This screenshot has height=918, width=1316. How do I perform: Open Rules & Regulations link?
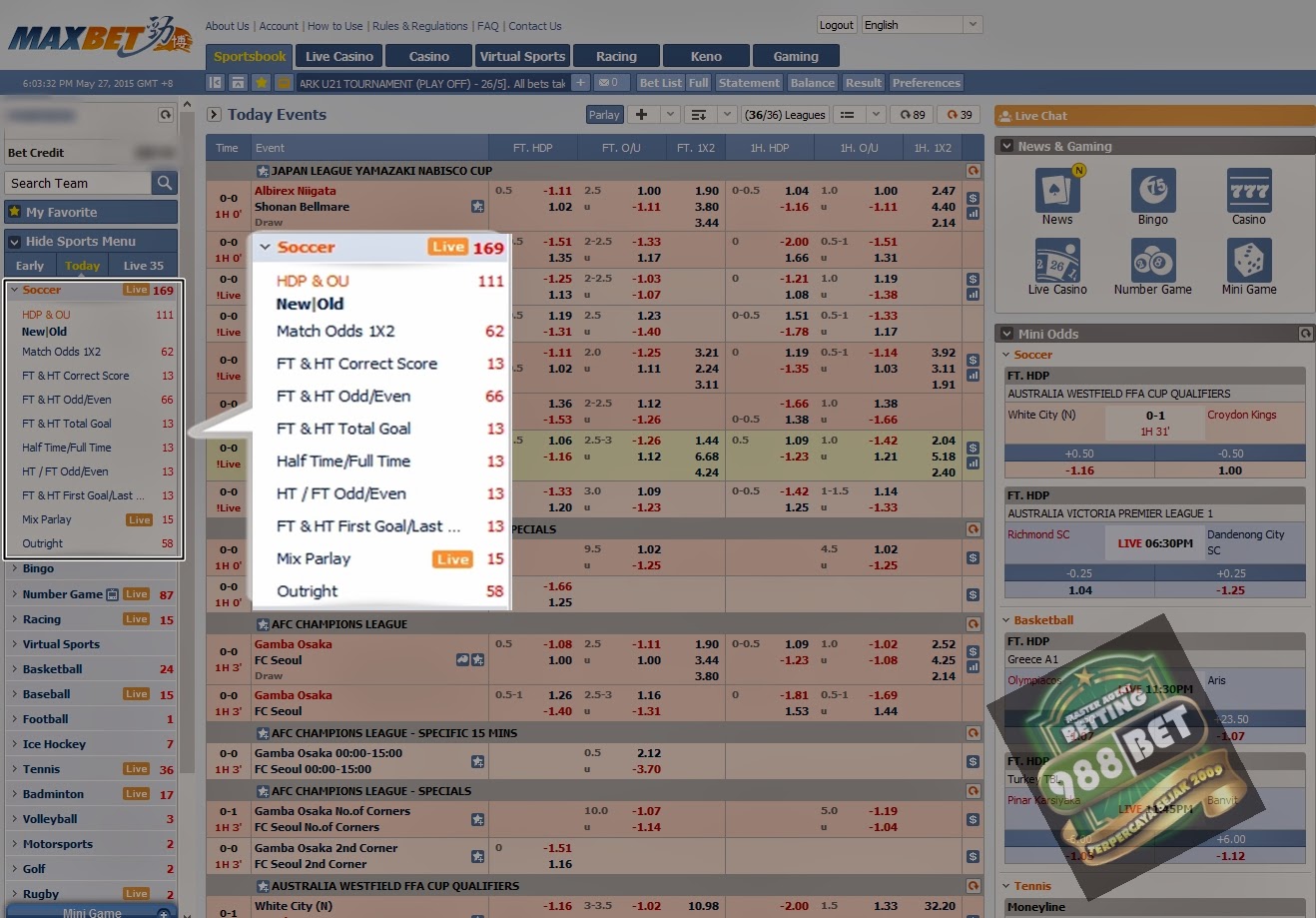tap(419, 26)
